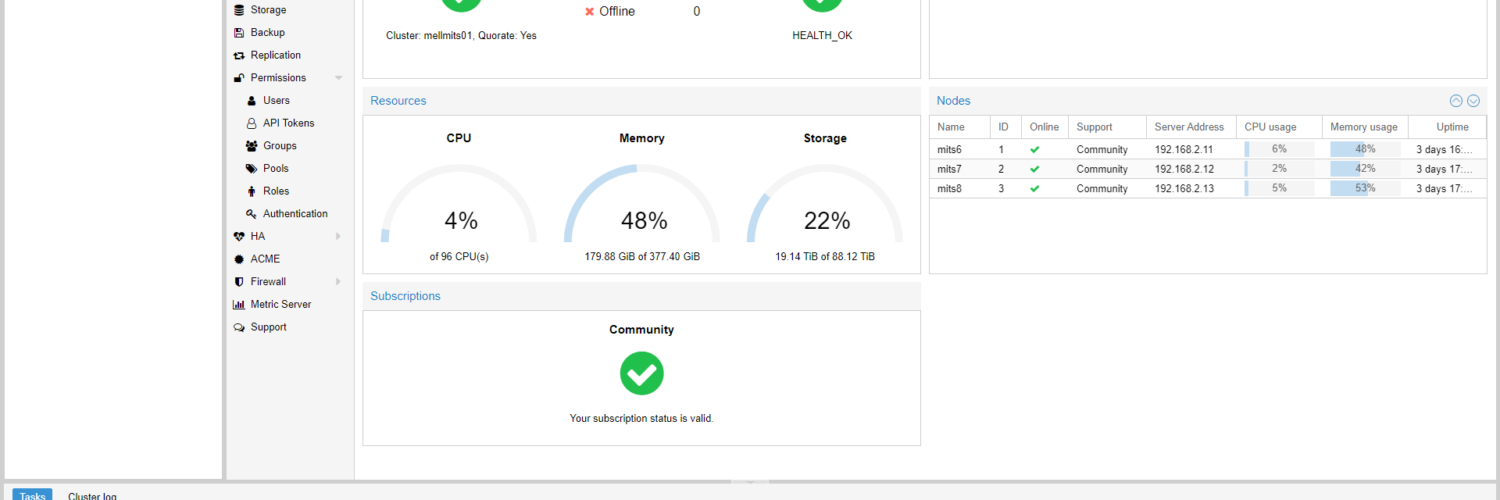Expand the Firewall submenu arrow

(x=338, y=282)
